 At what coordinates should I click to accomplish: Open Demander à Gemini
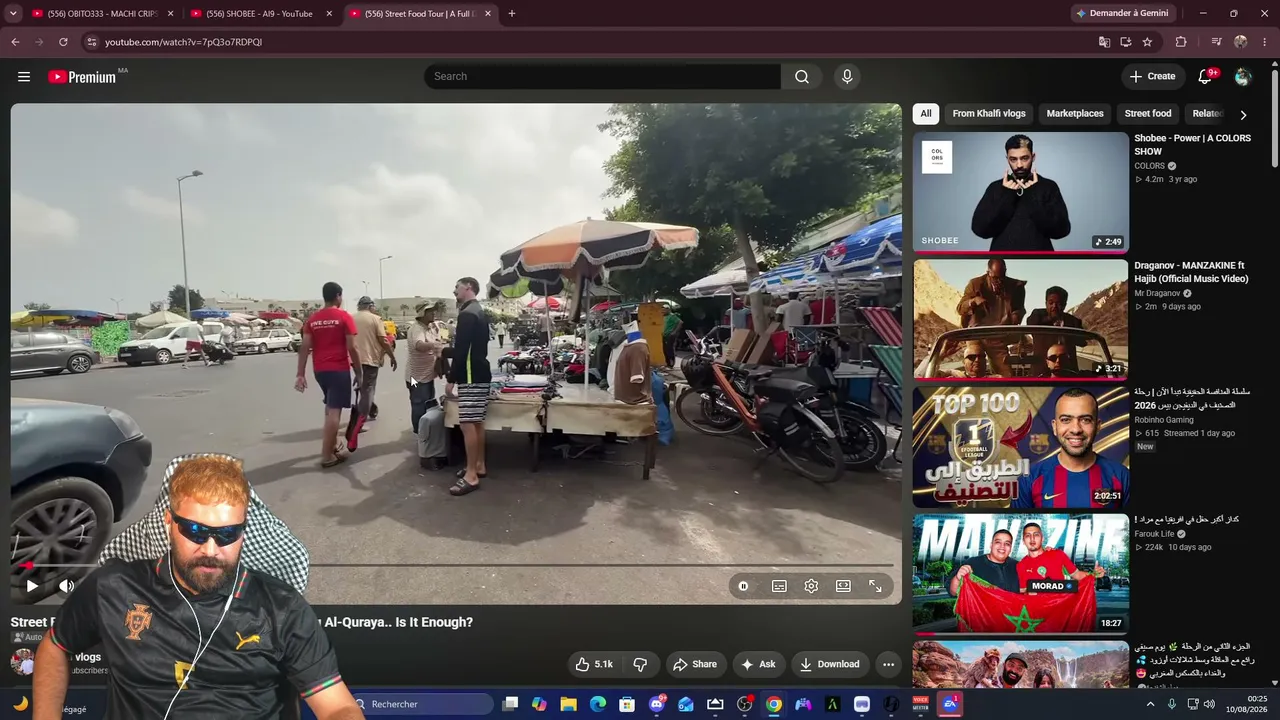click(x=1122, y=14)
